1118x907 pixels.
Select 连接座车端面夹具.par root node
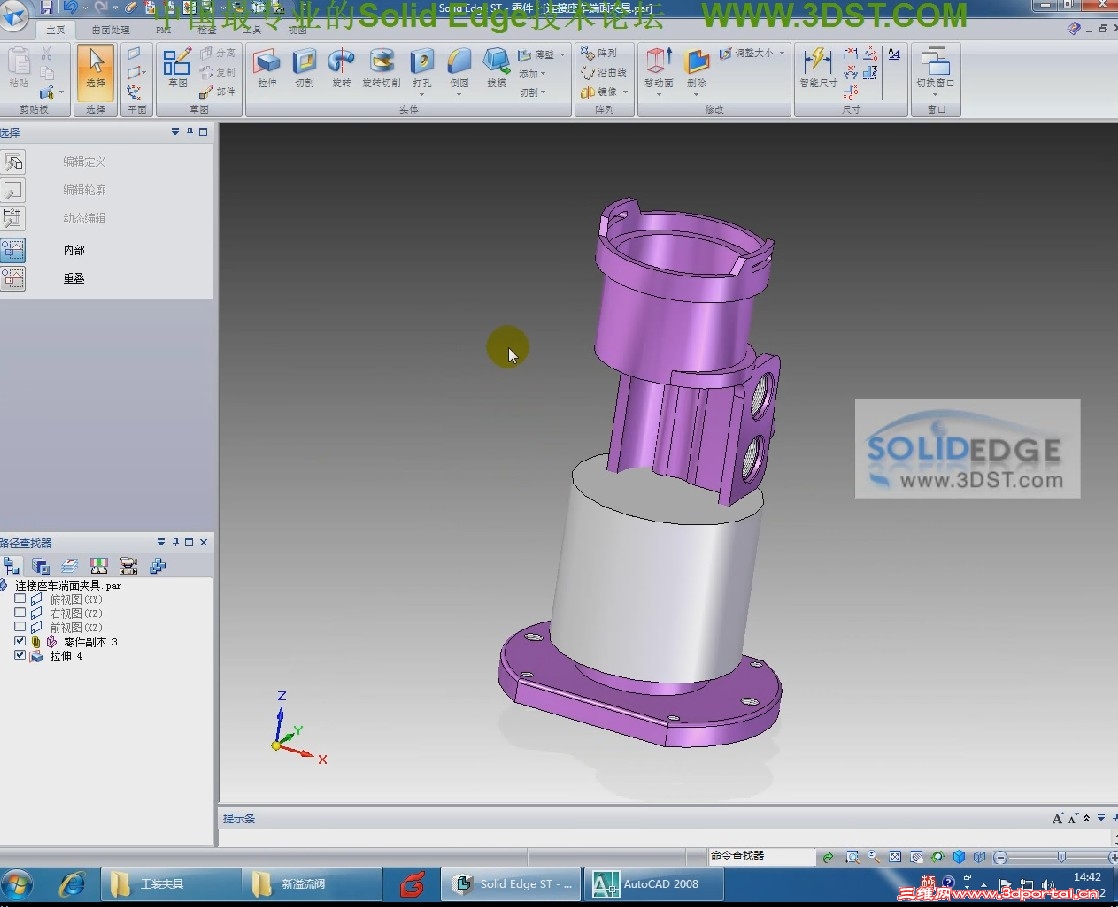pos(68,585)
